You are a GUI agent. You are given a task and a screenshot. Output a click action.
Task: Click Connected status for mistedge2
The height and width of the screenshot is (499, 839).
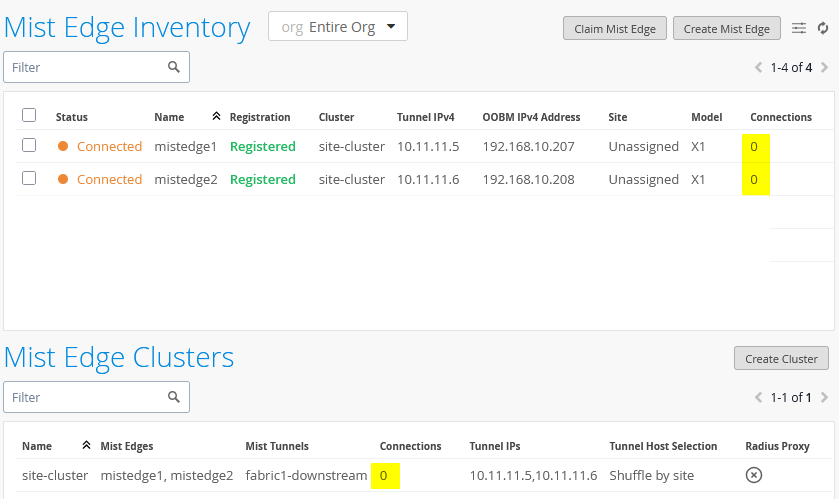109,180
